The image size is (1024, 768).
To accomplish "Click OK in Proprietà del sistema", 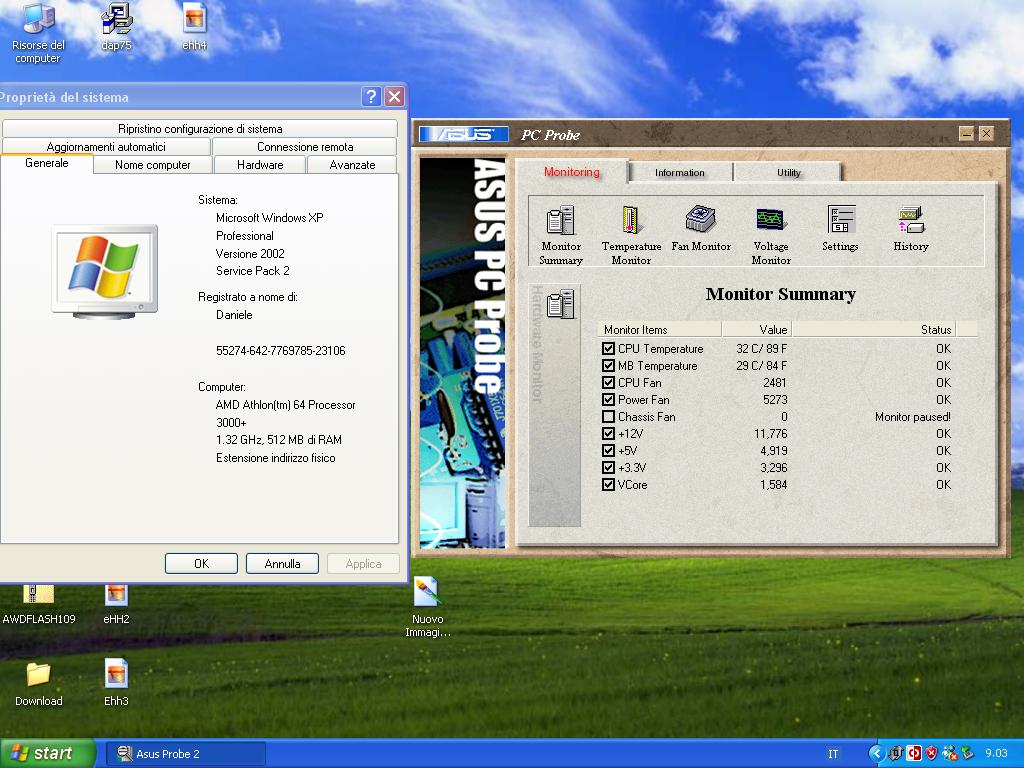I will pos(201,563).
